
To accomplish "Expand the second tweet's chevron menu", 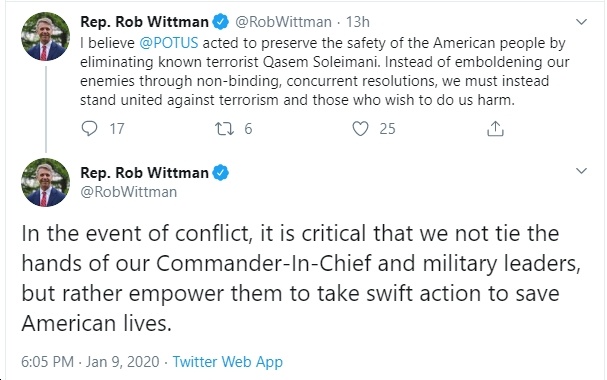I will 581,171.
